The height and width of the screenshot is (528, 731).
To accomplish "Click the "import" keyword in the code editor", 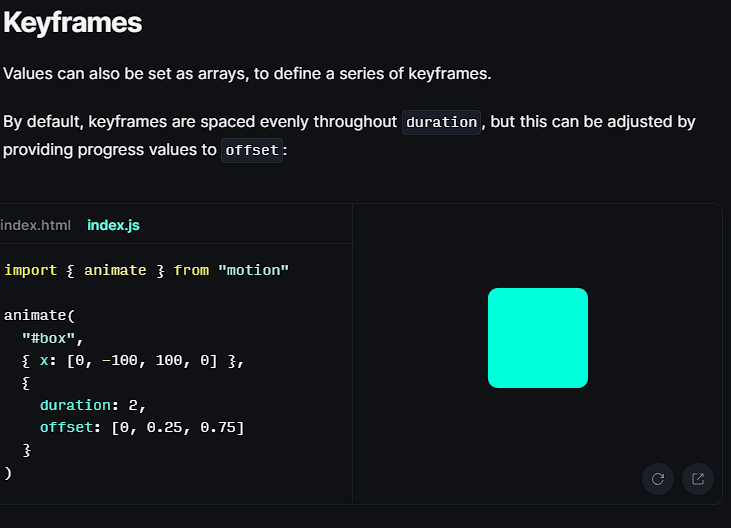I will click(x=30, y=270).
